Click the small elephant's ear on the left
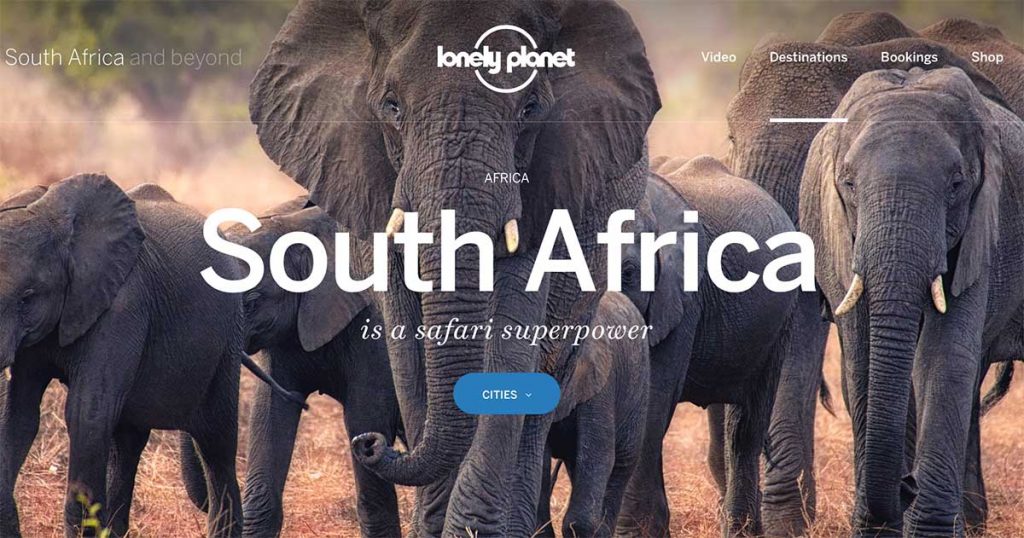The width and height of the screenshot is (1024, 538). click(98, 258)
